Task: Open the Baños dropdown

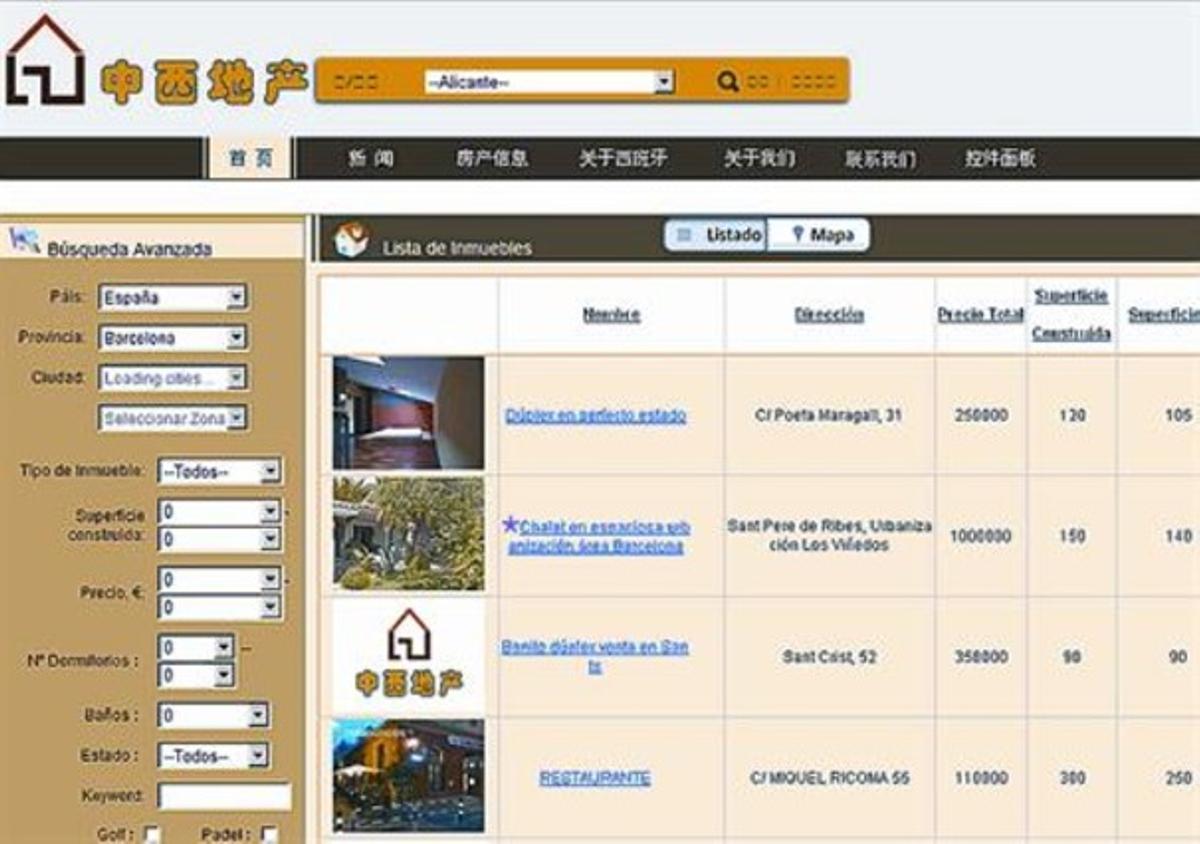Action: [x=213, y=715]
